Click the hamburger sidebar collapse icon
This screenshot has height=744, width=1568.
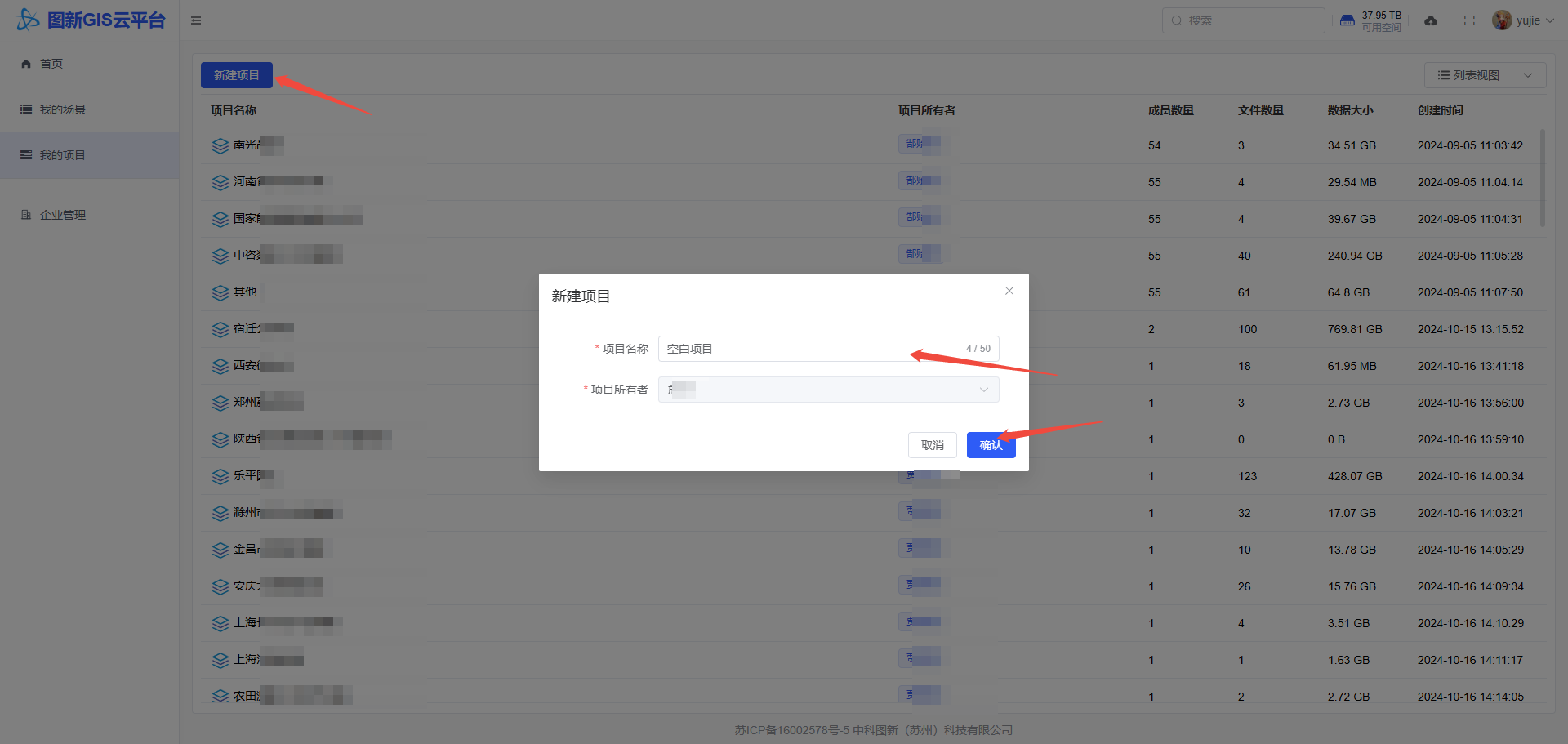[196, 20]
